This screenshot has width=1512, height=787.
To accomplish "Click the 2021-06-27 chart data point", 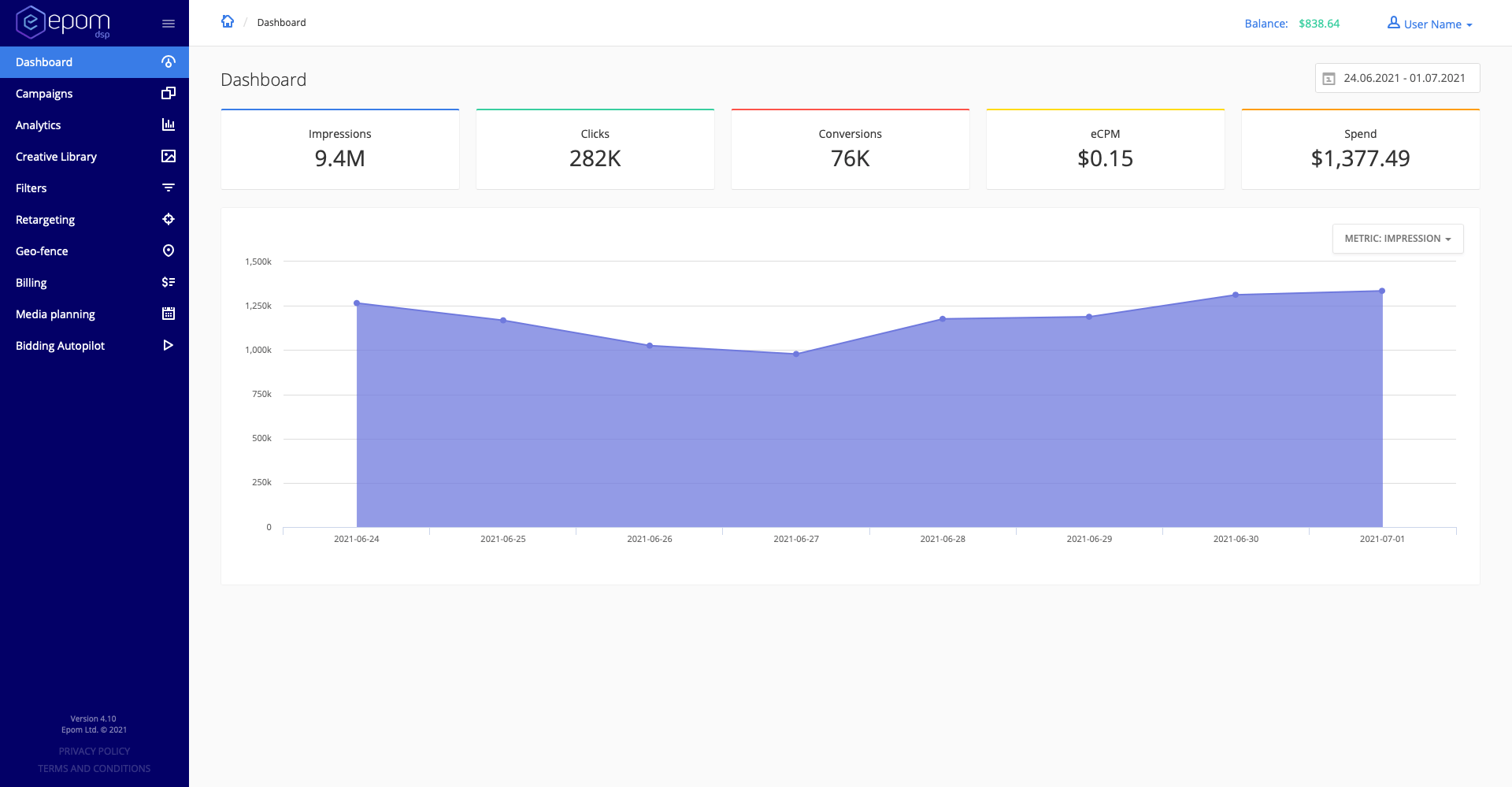I will pyautogui.click(x=796, y=355).
